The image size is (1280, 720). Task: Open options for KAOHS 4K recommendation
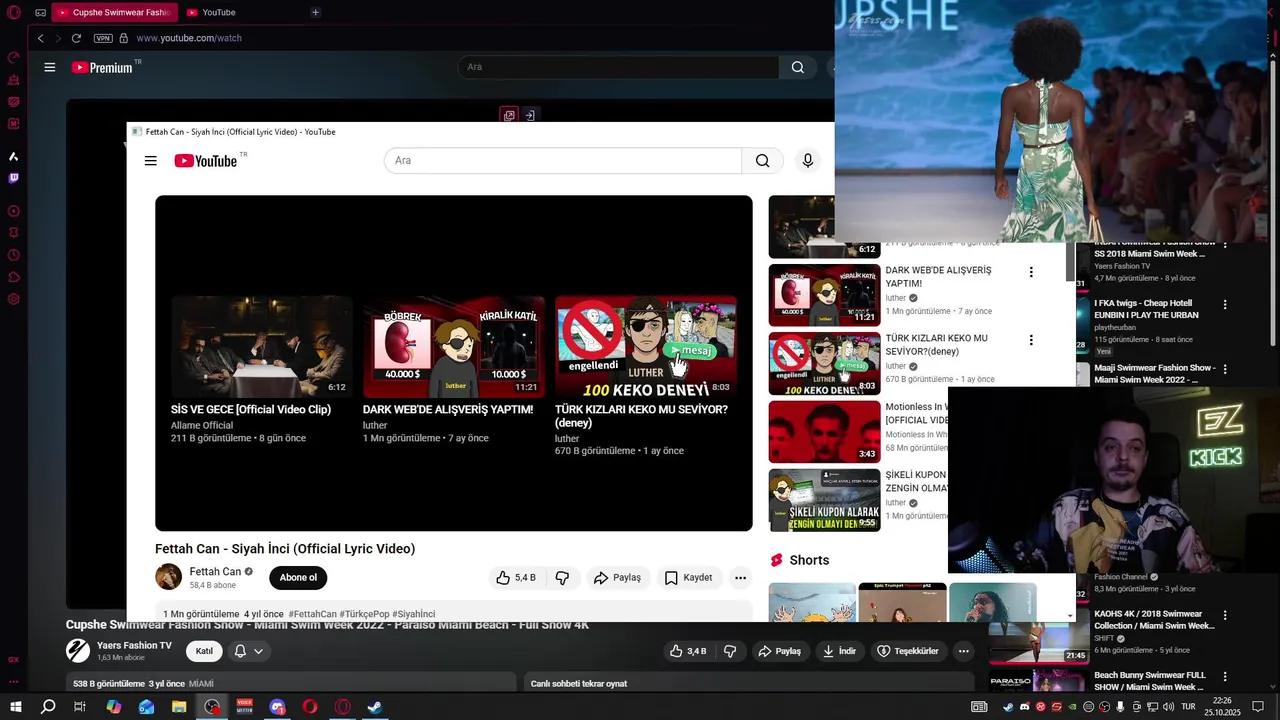1225,615
